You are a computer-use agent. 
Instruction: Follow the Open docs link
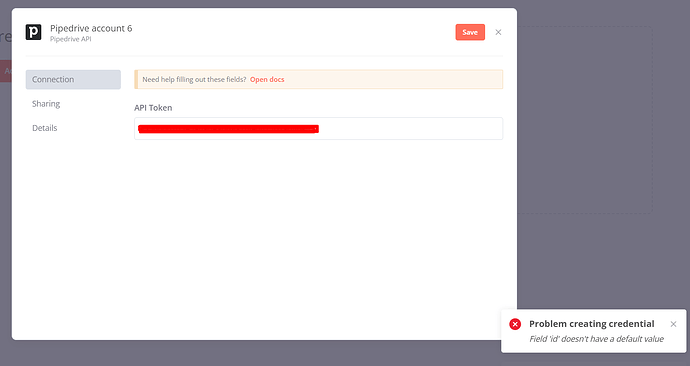[x=267, y=80]
